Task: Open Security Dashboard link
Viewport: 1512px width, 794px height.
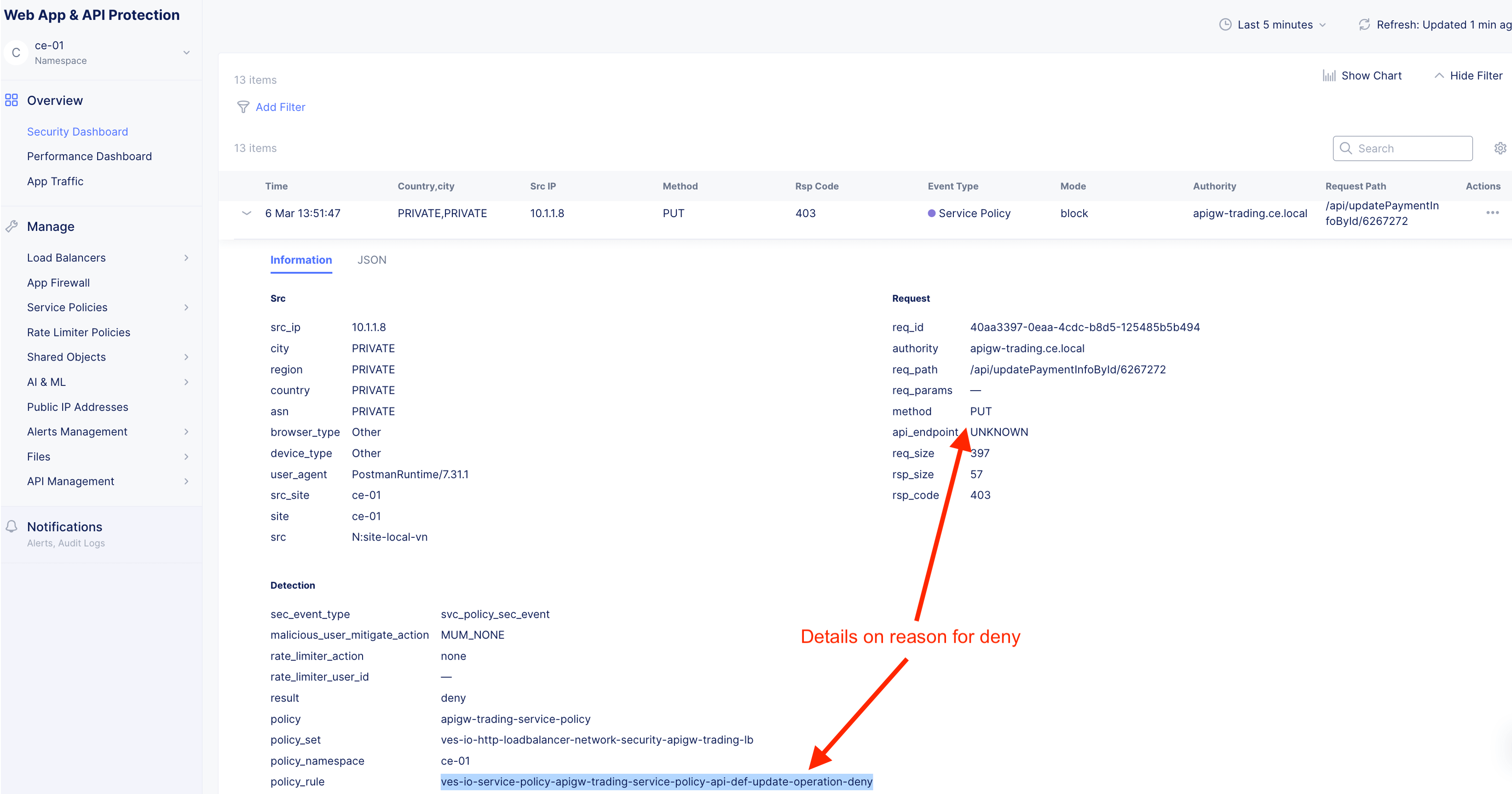Action: [77, 132]
